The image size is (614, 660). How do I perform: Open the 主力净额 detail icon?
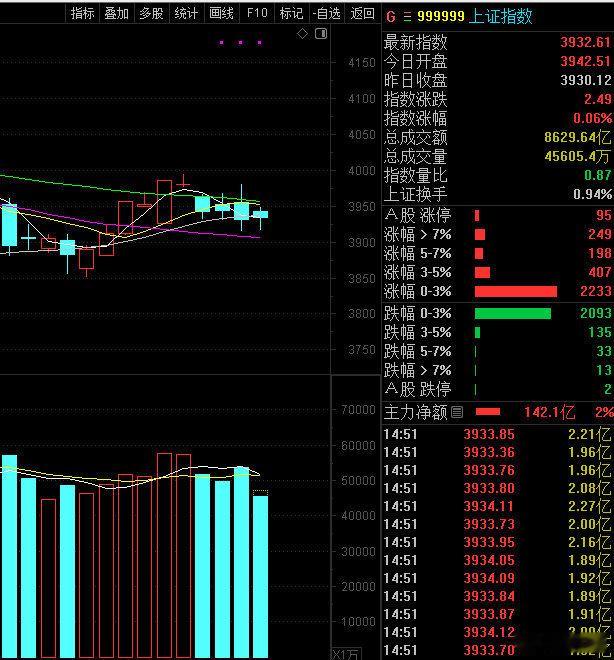pyautogui.click(x=457, y=412)
